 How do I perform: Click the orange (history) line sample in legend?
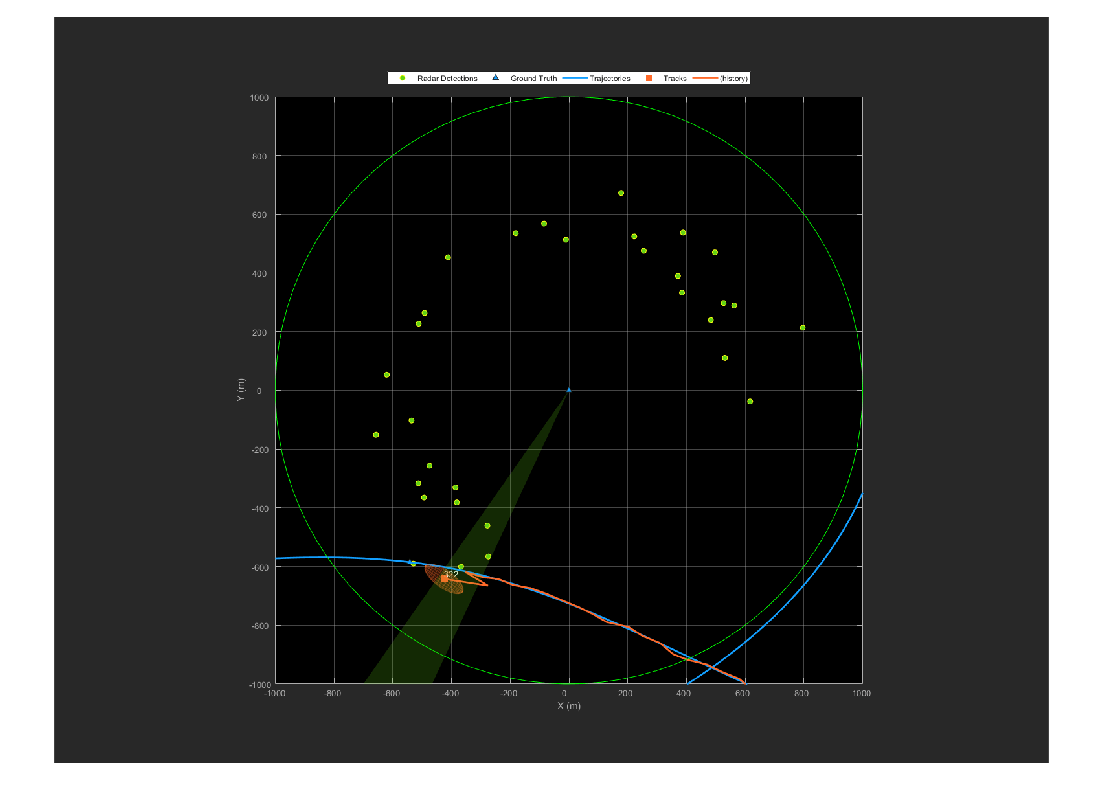[x=705, y=77]
